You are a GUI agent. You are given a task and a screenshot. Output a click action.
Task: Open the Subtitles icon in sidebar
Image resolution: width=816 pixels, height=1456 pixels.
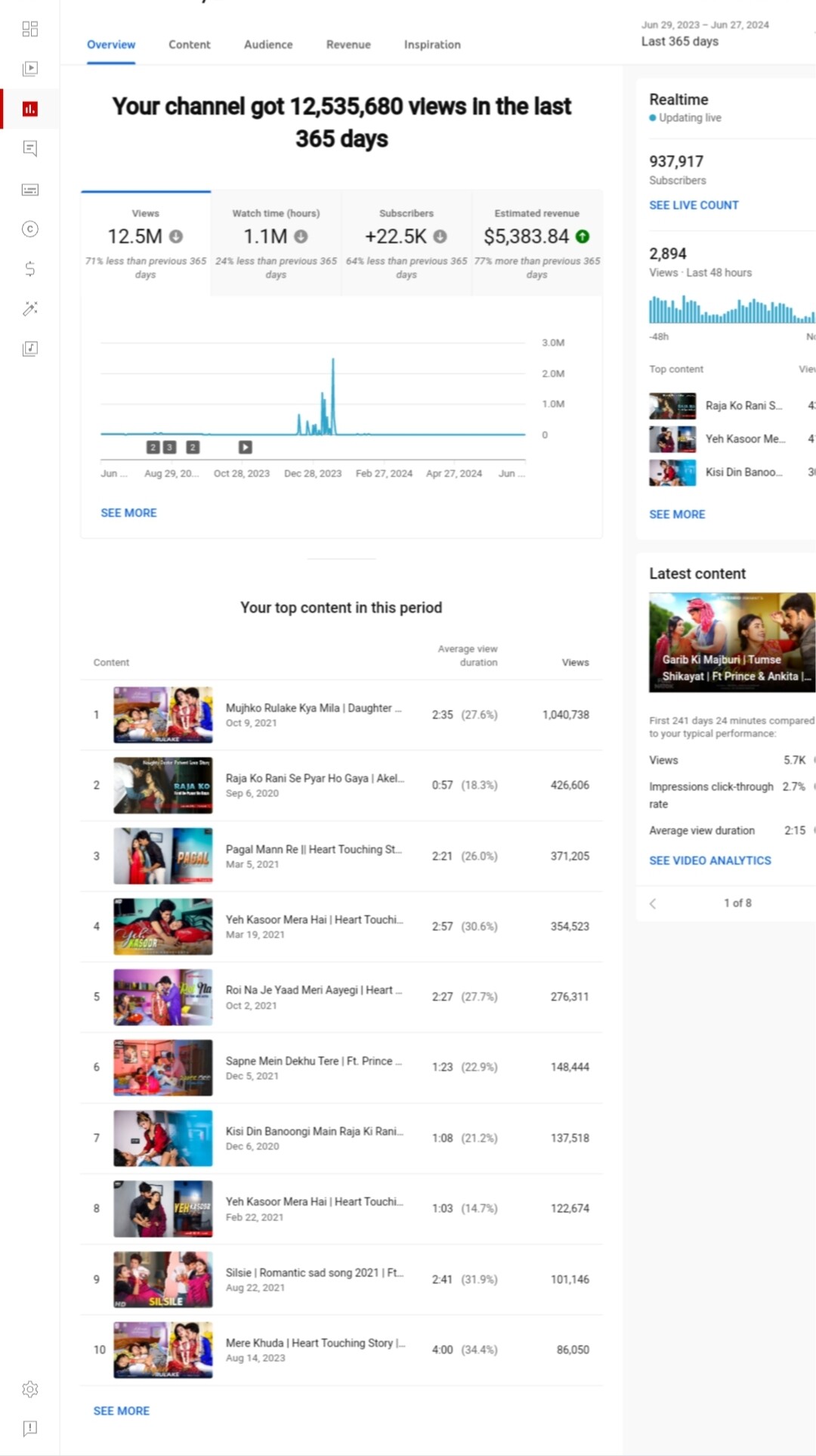pyautogui.click(x=30, y=189)
